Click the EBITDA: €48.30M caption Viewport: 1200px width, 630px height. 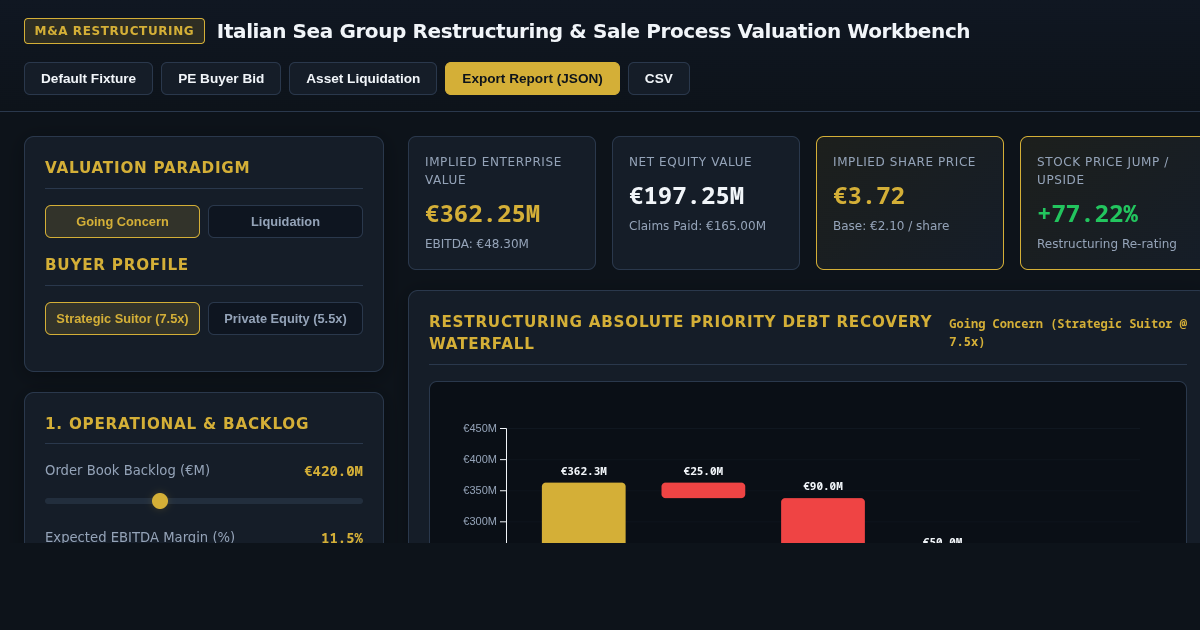(477, 244)
